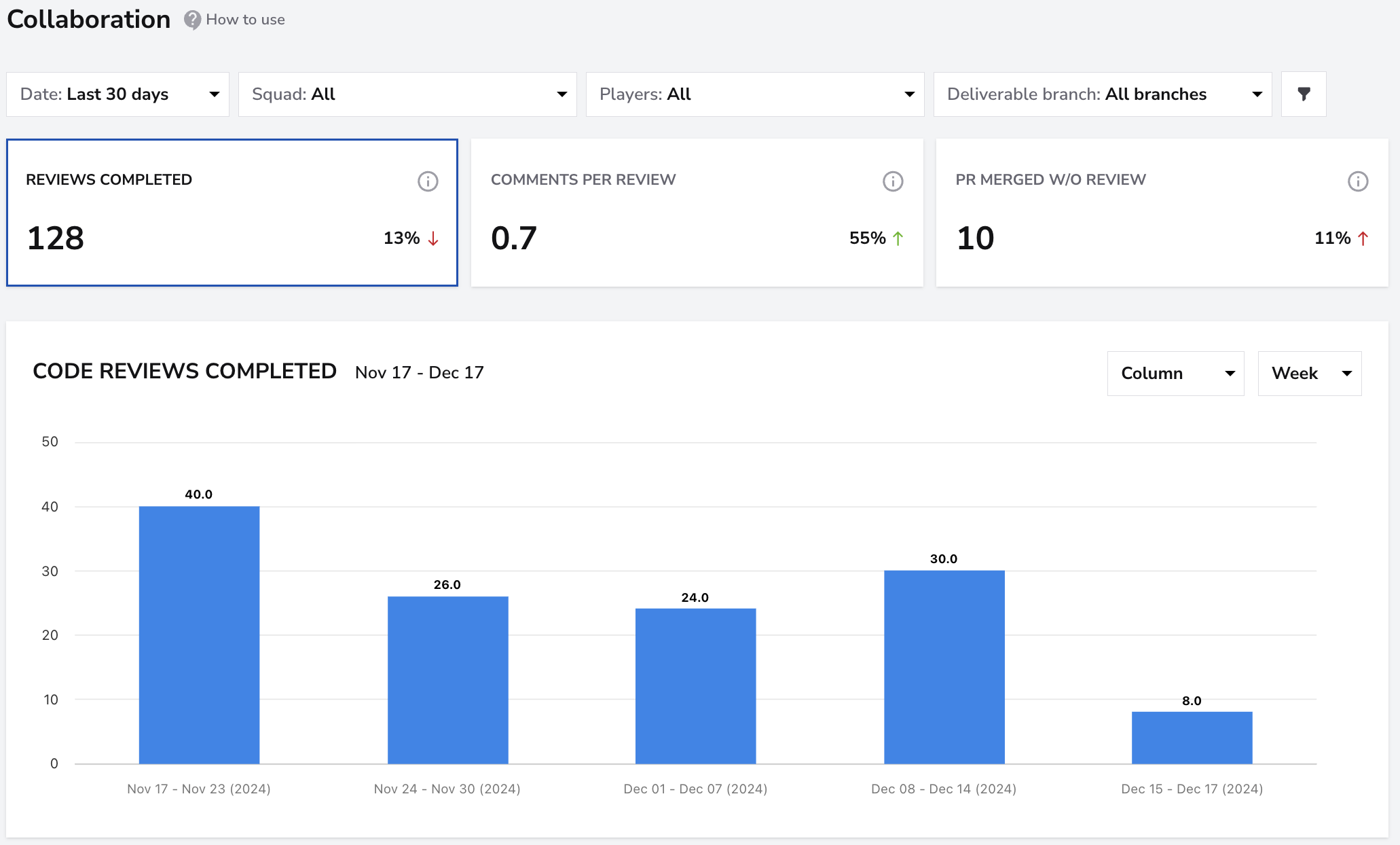Select the Reviews Completed metric card
Screen dimensions: 1400x845
click(x=232, y=213)
